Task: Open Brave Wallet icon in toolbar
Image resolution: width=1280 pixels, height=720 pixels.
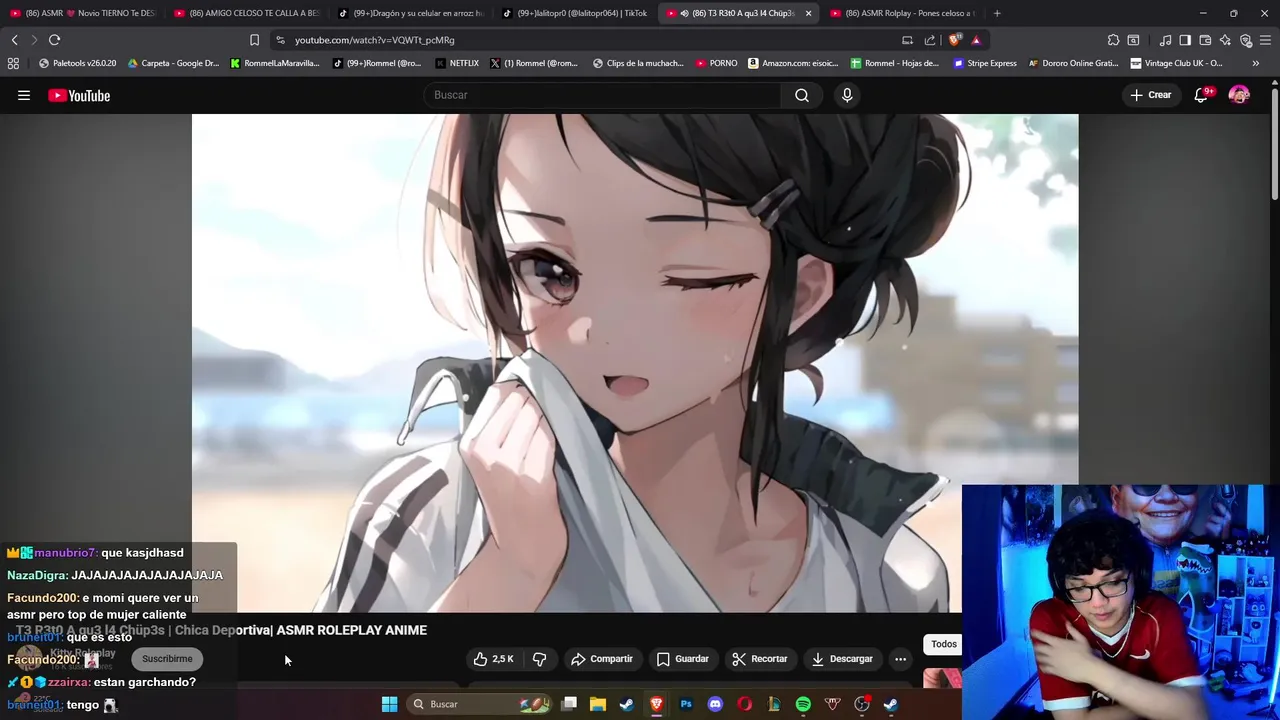Action: [x=1205, y=40]
